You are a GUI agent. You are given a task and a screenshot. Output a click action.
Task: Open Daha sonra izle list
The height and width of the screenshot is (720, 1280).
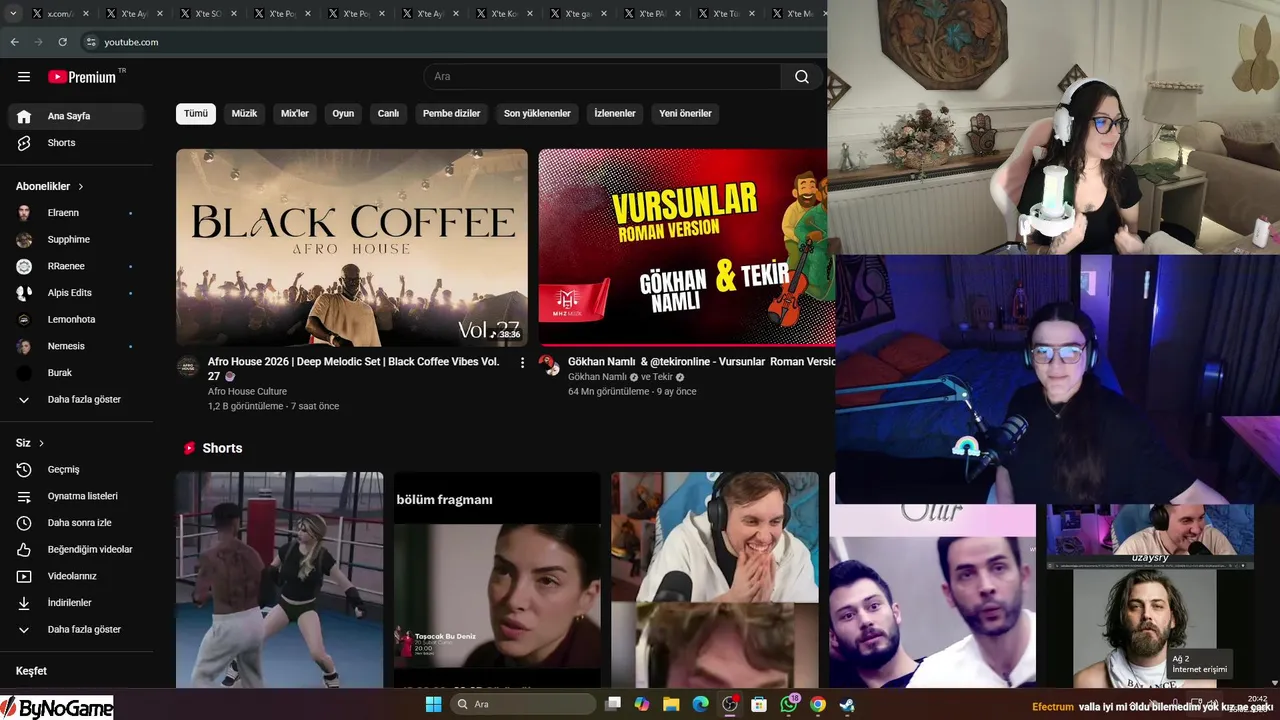pyautogui.click(x=76, y=523)
